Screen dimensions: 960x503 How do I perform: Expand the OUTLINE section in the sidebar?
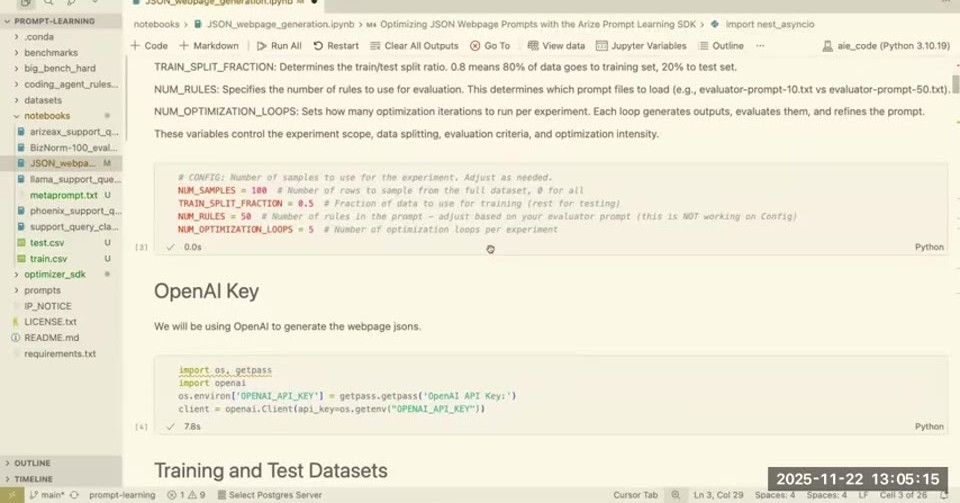tap(32, 463)
